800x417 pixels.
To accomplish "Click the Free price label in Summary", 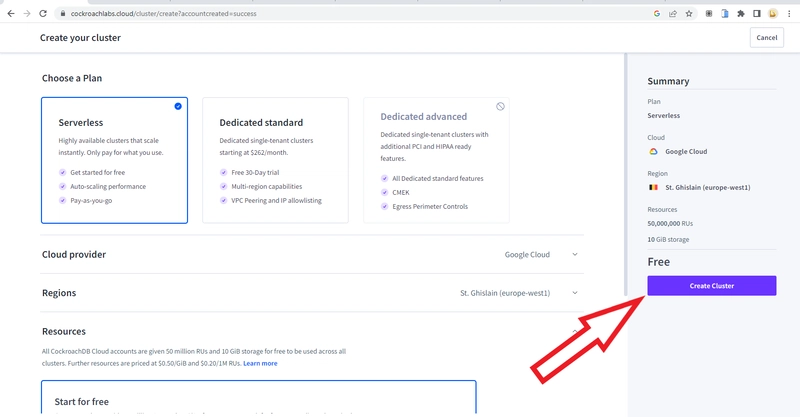I will tap(659, 262).
